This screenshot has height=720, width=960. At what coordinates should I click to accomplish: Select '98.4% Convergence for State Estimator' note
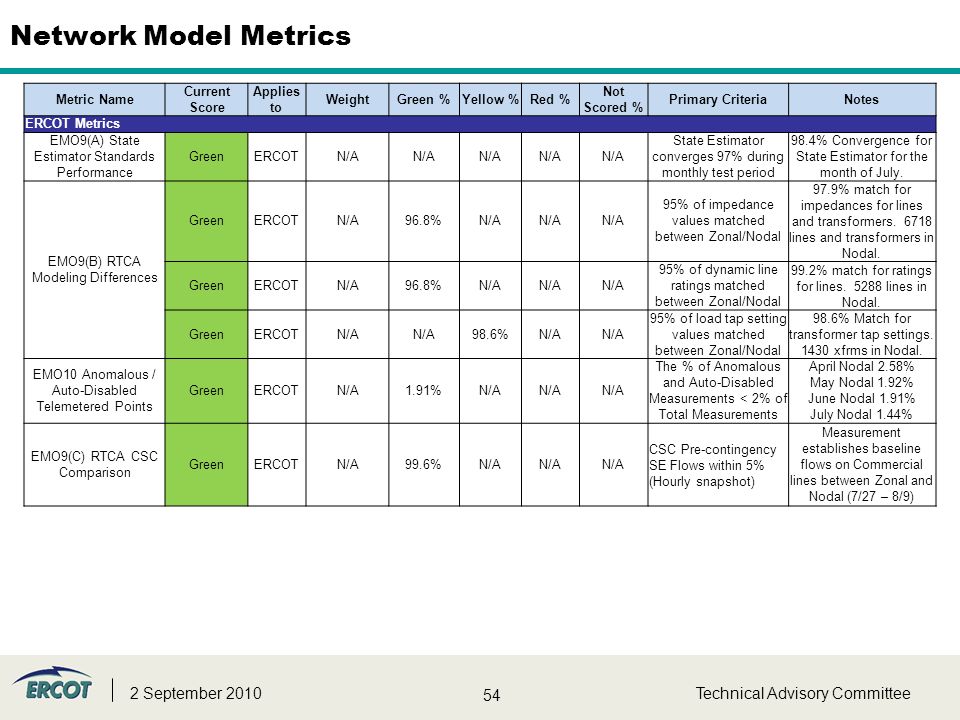861,156
